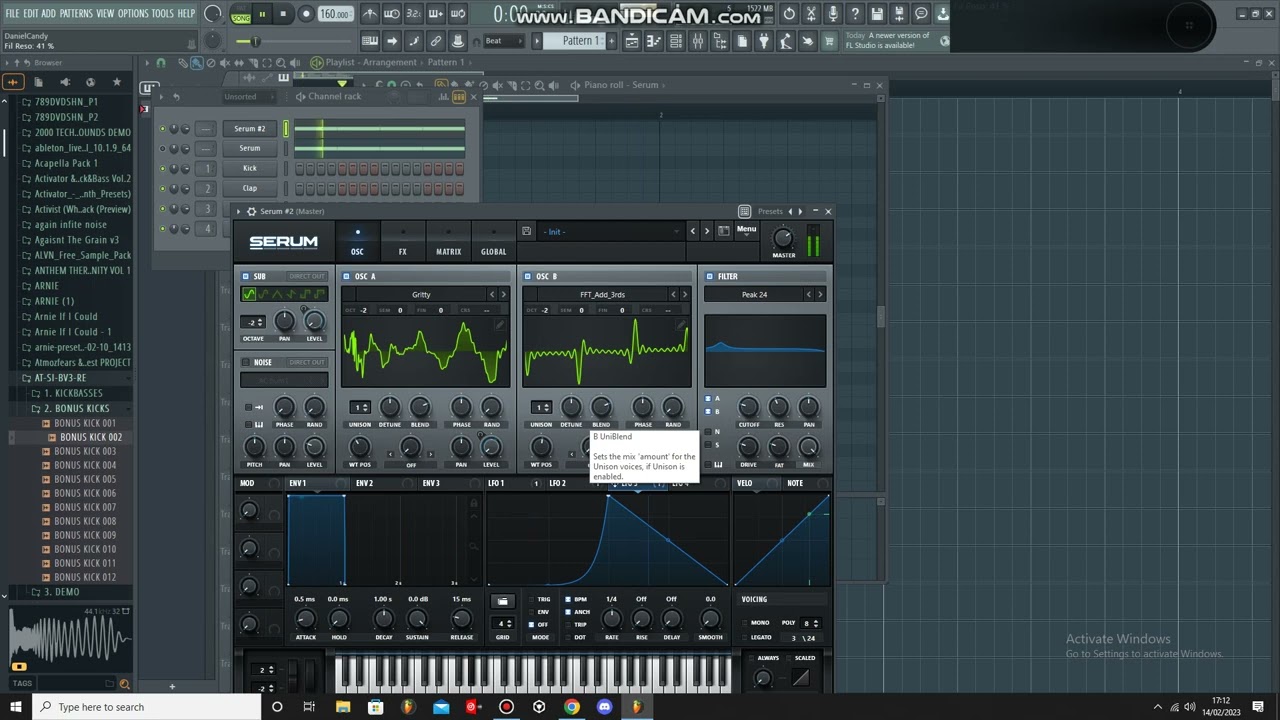Enable the MONO voicing checkbox
Viewport: 1280px width, 720px height.
(744, 622)
